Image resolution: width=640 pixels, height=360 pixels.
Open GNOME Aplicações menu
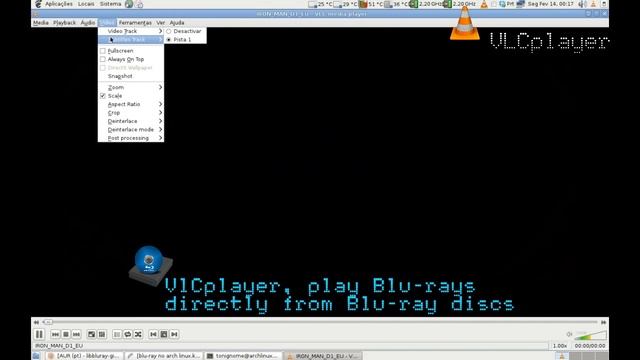59,4
